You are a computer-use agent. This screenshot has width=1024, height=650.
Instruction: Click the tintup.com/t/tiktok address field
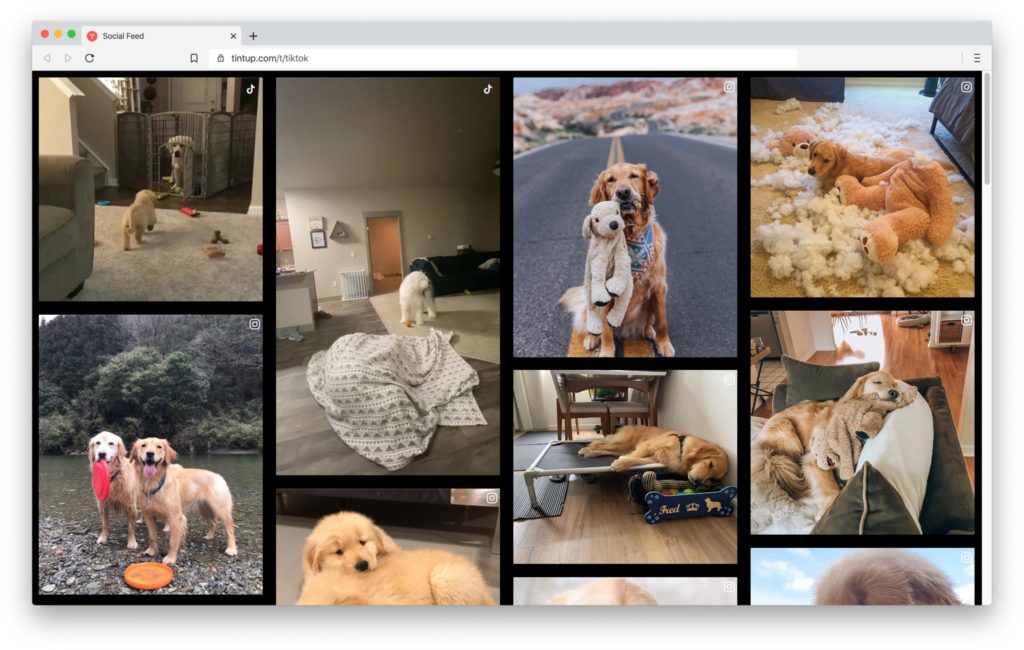[503, 58]
